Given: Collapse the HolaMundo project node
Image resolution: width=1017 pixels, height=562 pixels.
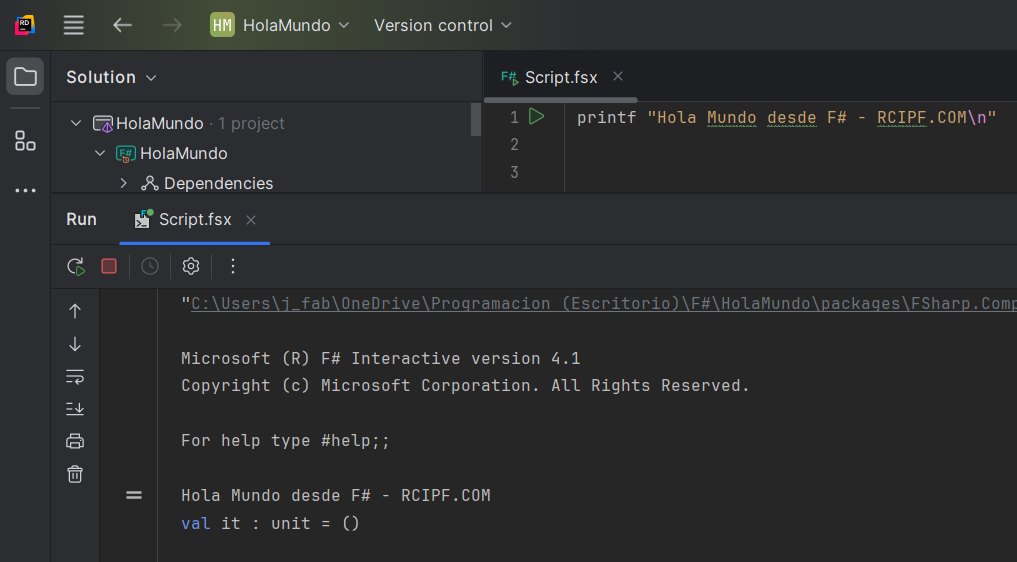Looking at the screenshot, I should (x=100, y=153).
